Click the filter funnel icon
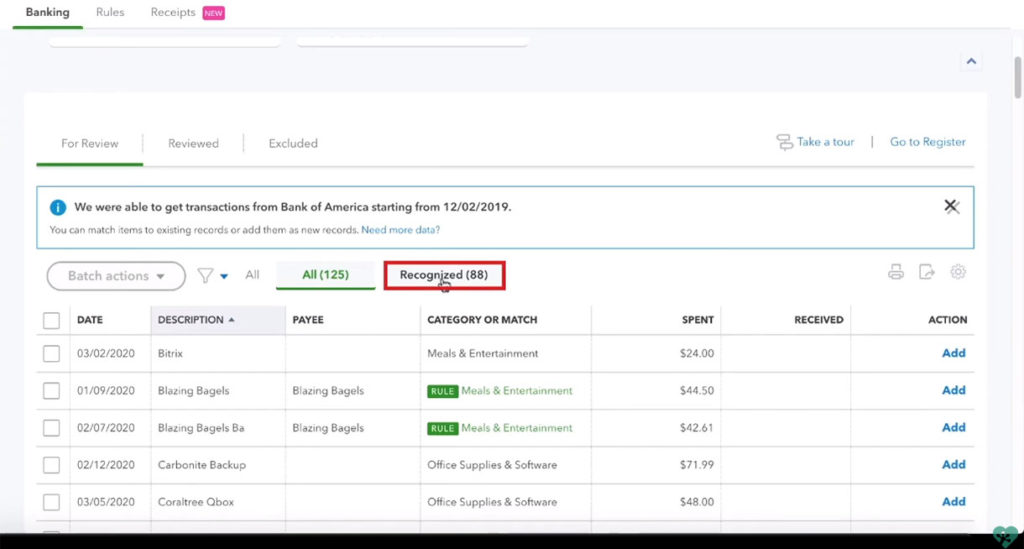This screenshot has width=1024, height=549. click(x=205, y=275)
